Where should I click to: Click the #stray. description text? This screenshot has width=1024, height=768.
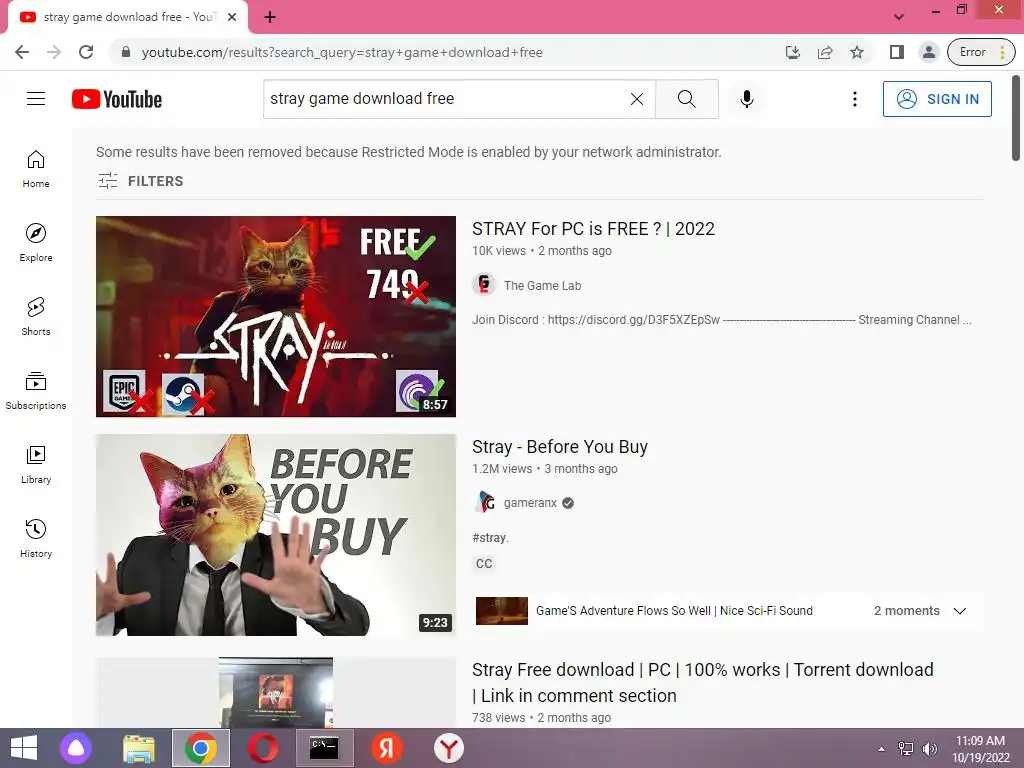(490, 537)
